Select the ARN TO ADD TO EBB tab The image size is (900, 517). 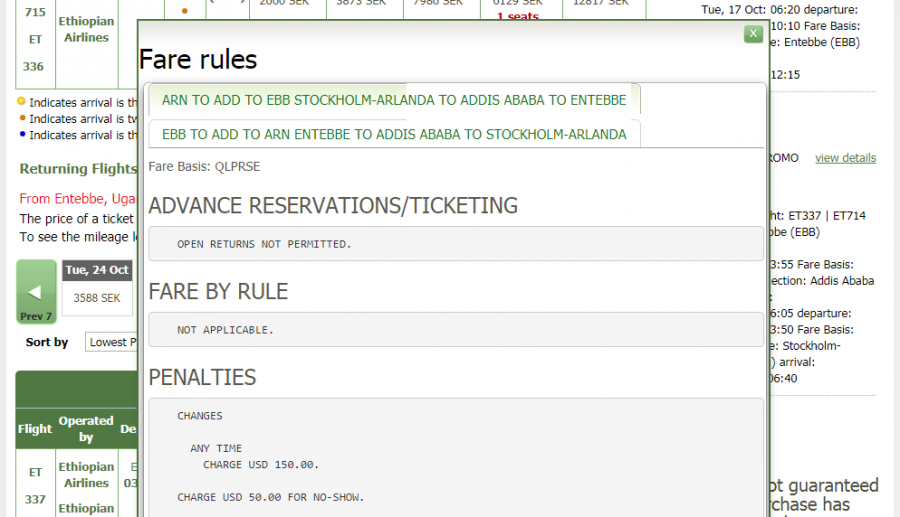(x=394, y=100)
